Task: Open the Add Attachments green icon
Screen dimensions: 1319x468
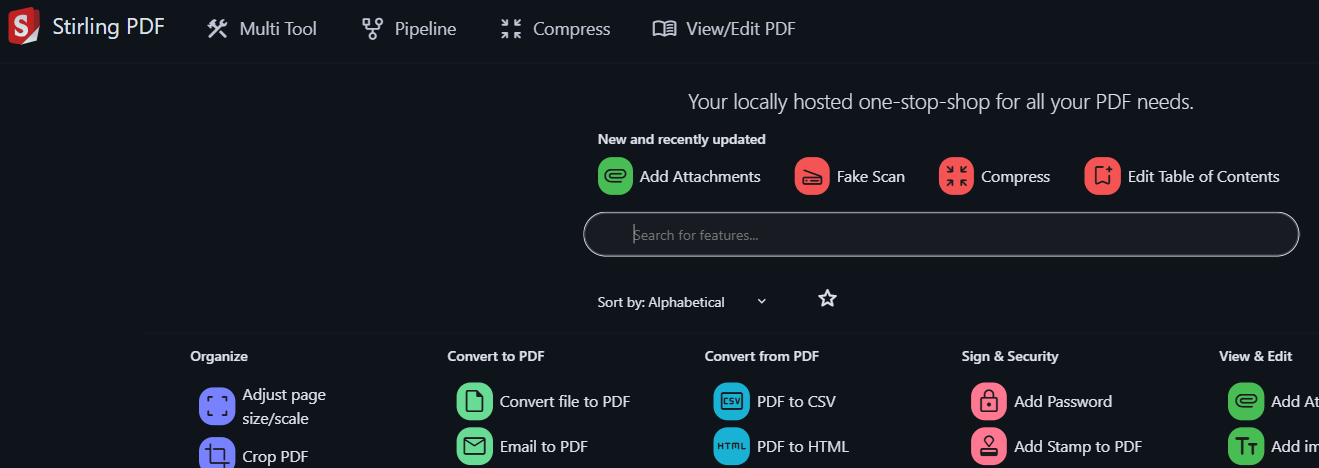Action: coord(616,177)
